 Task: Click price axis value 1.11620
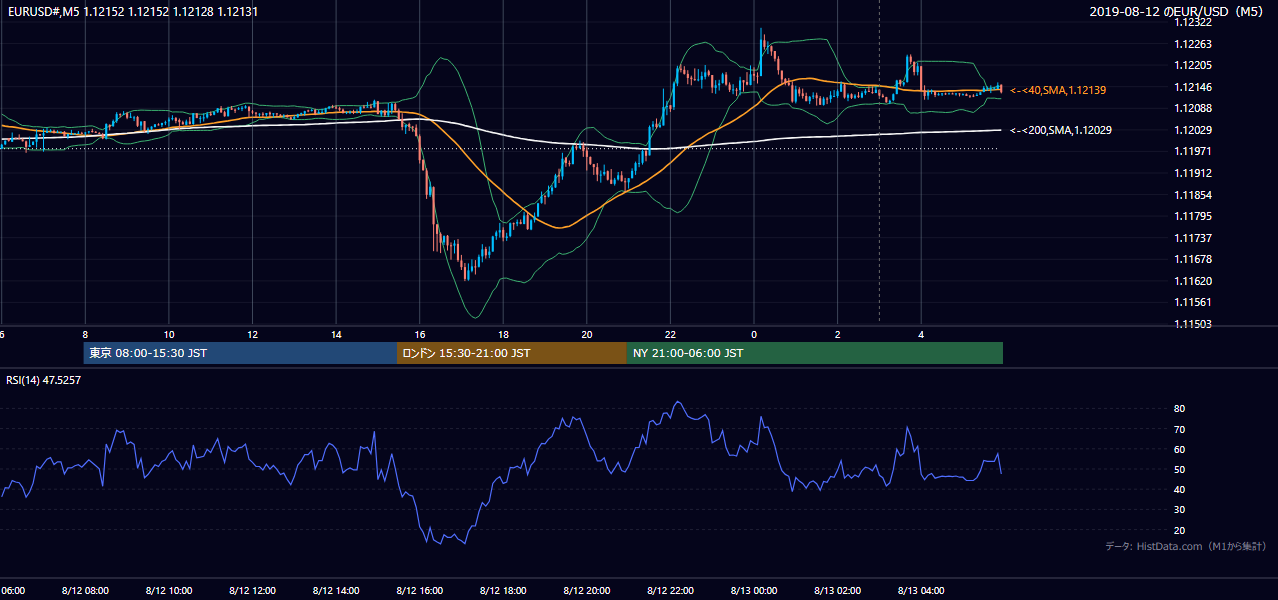tap(1193, 281)
